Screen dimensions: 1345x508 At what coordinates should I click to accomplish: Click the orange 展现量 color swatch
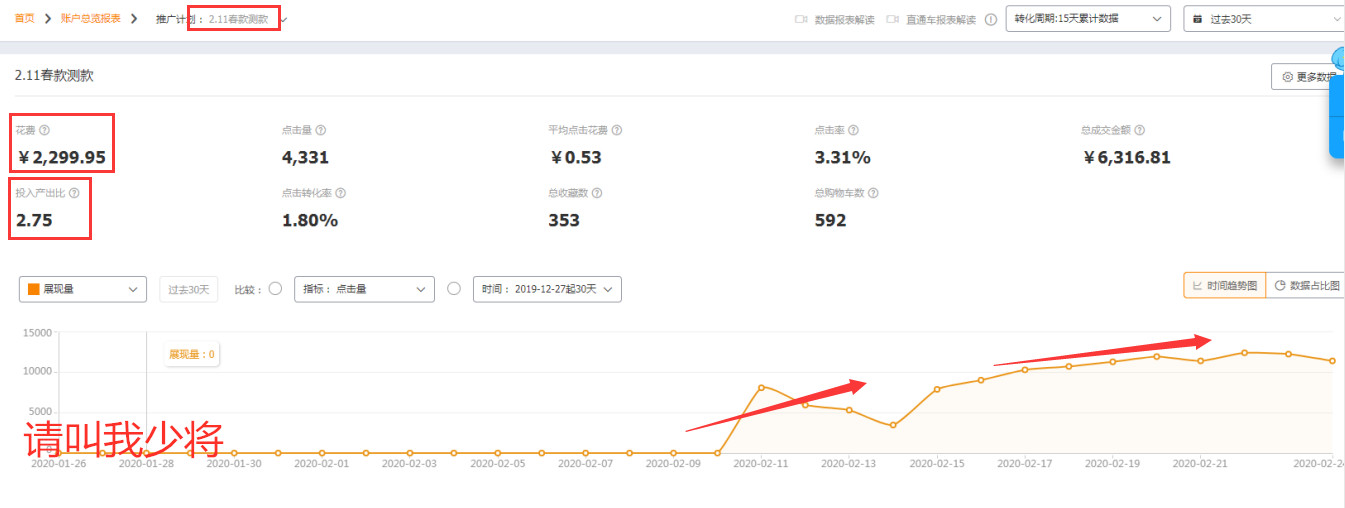point(33,289)
